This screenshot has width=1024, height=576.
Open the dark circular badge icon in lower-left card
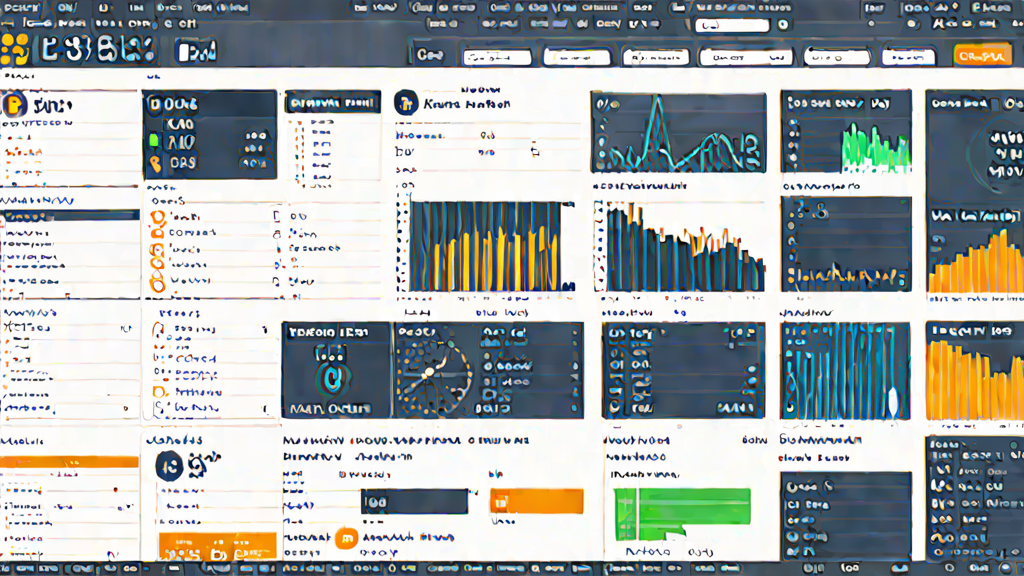(x=168, y=466)
